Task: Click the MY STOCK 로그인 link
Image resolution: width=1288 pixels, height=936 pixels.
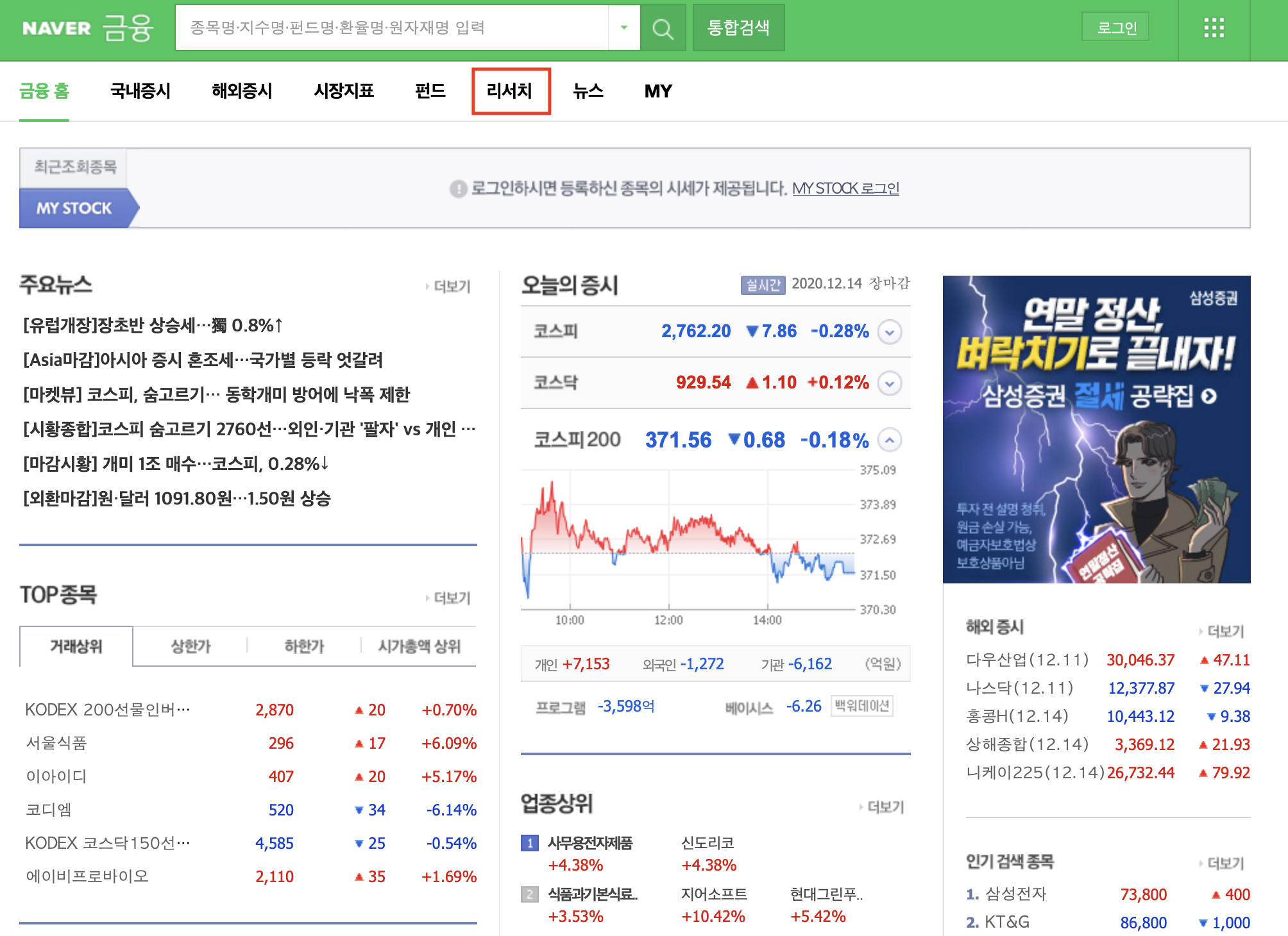Action: pyautogui.click(x=845, y=188)
